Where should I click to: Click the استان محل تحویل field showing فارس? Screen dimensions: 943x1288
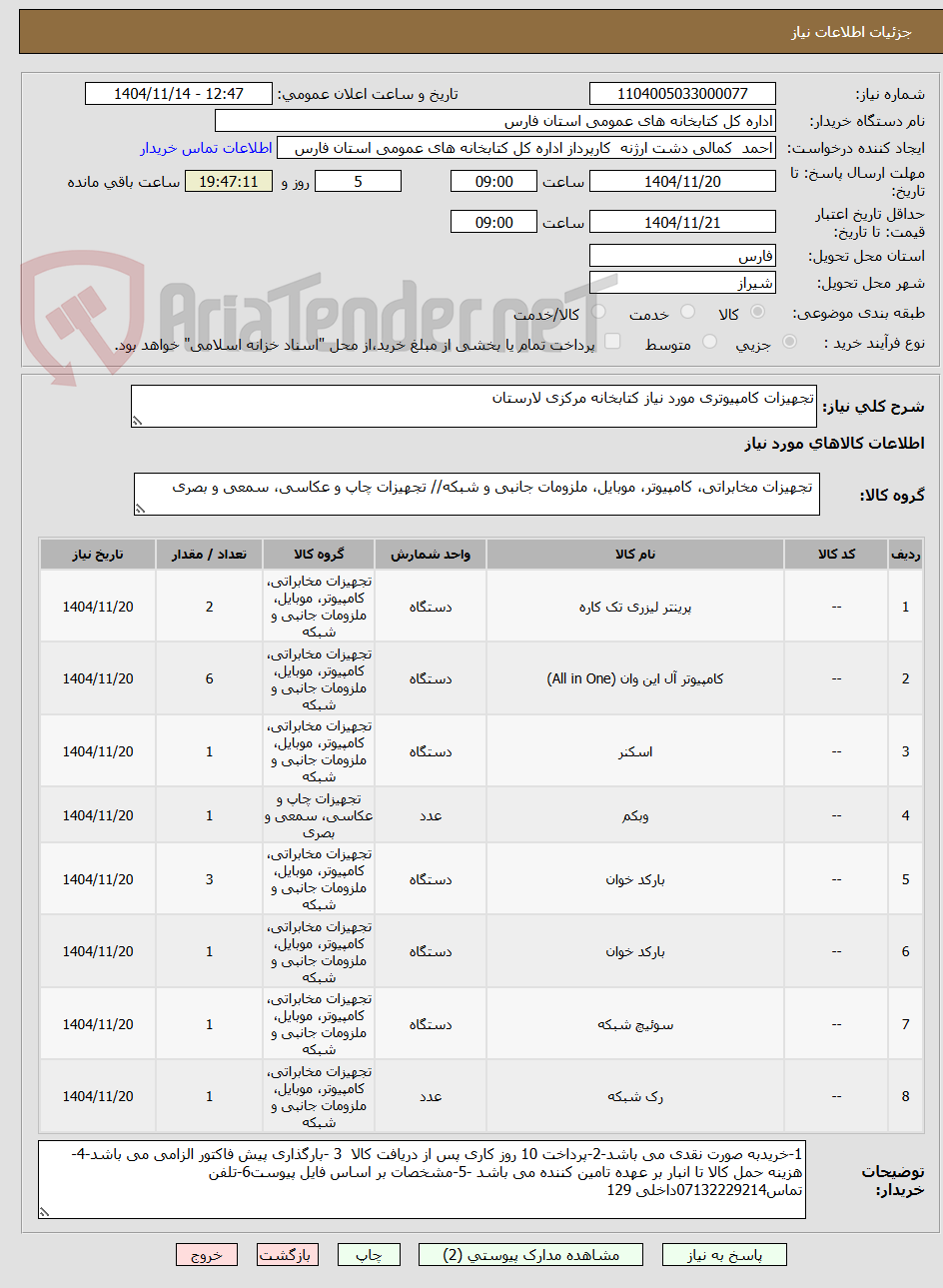[x=682, y=257]
